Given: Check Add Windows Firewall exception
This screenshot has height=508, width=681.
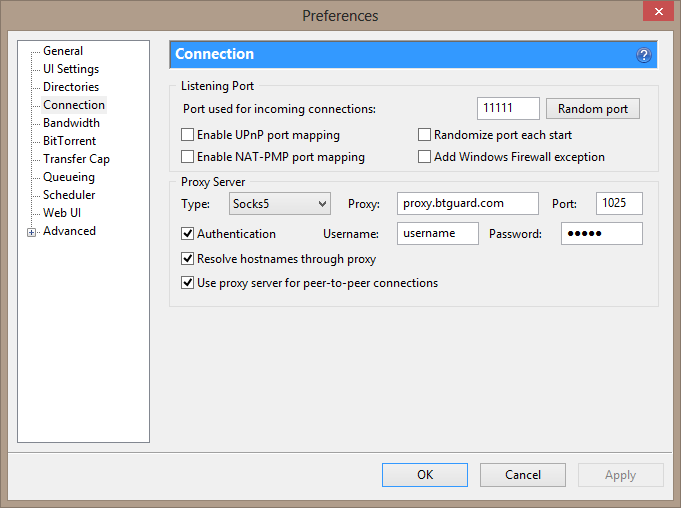Looking at the screenshot, I should [x=425, y=157].
